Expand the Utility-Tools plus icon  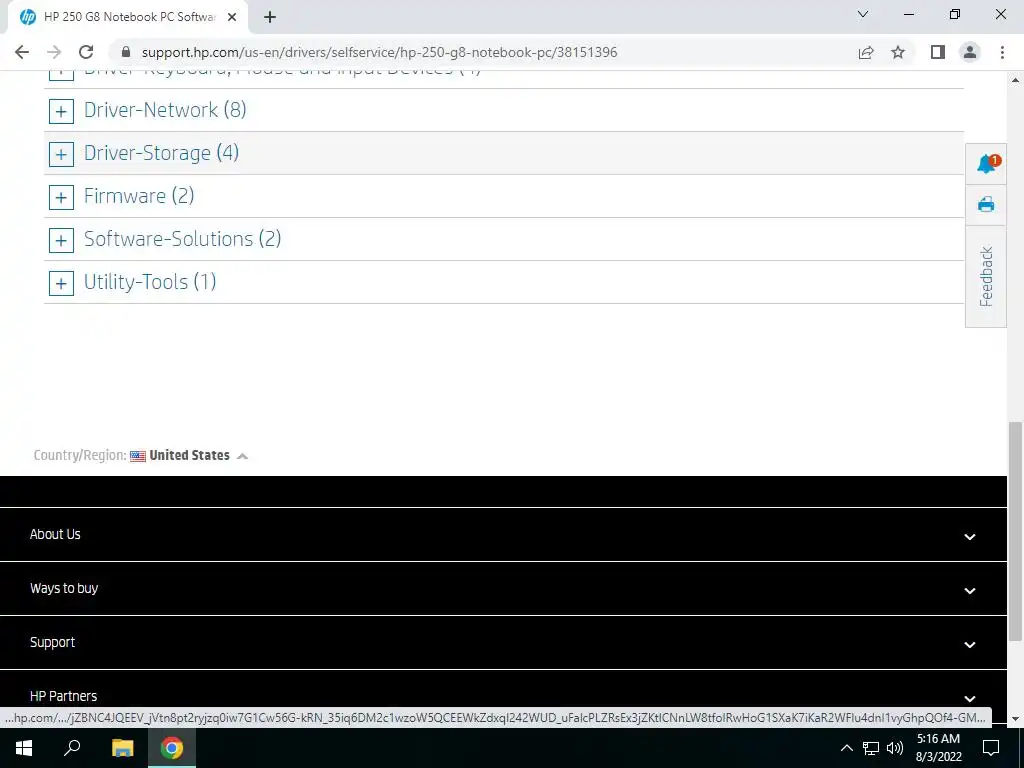click(x=61, y=284)
